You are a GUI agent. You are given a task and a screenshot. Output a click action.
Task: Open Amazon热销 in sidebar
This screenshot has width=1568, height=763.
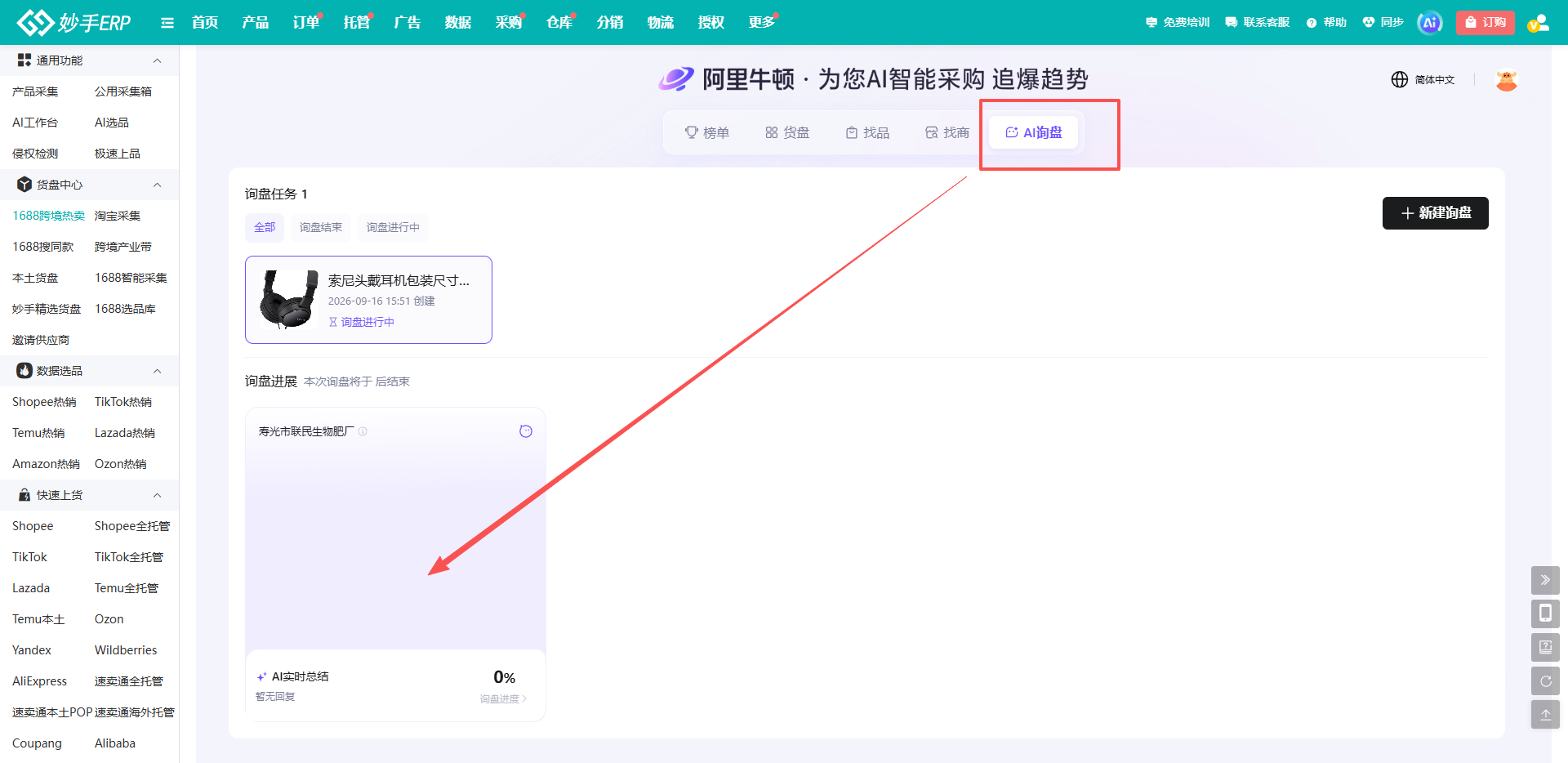46,464
